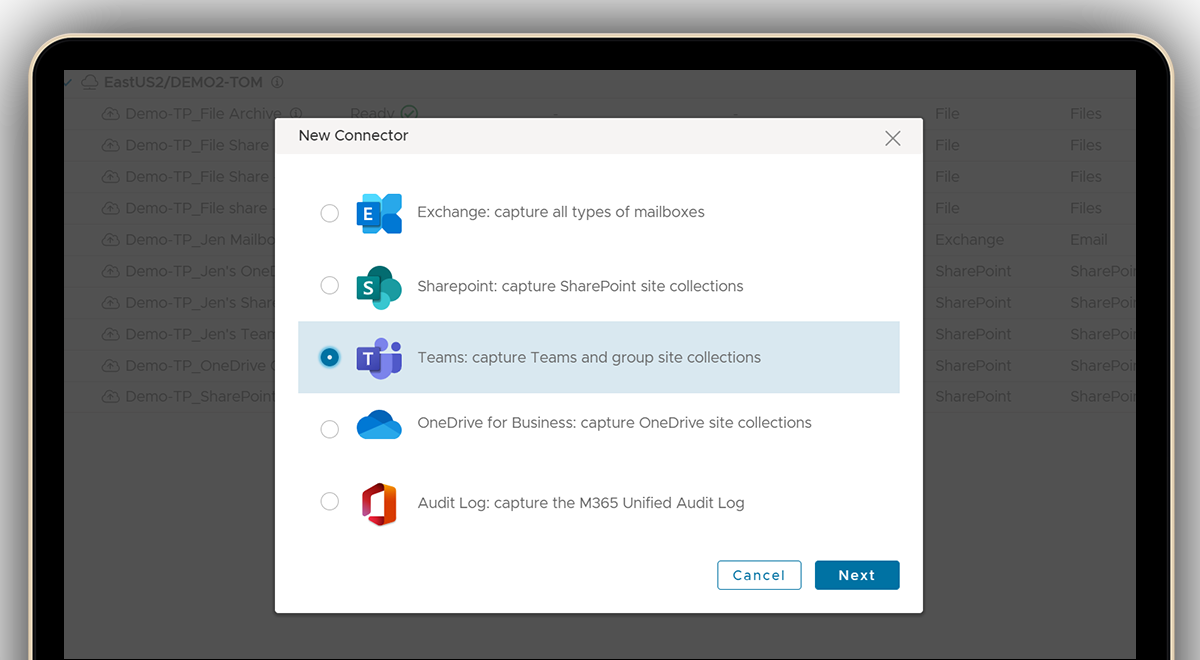The image size is (1200, 660).
Task: Click the 'Exchange' type cell in the background table
Action: click(969, 240)
